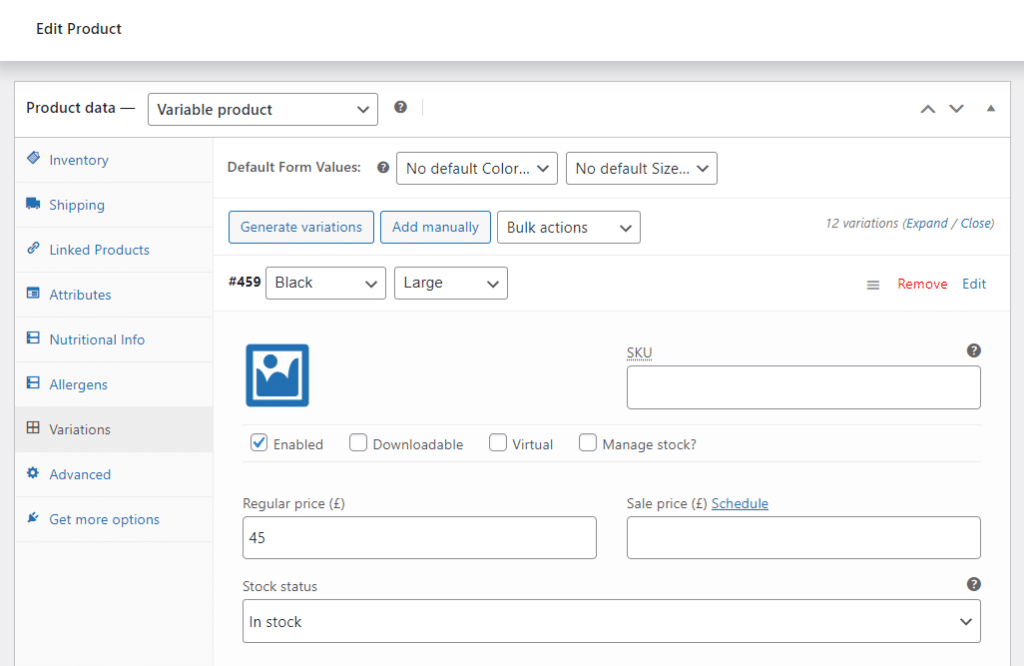Click the variation placeholder image icon
The width and height of the screenshot is (1024, 666).
point(277,375)
